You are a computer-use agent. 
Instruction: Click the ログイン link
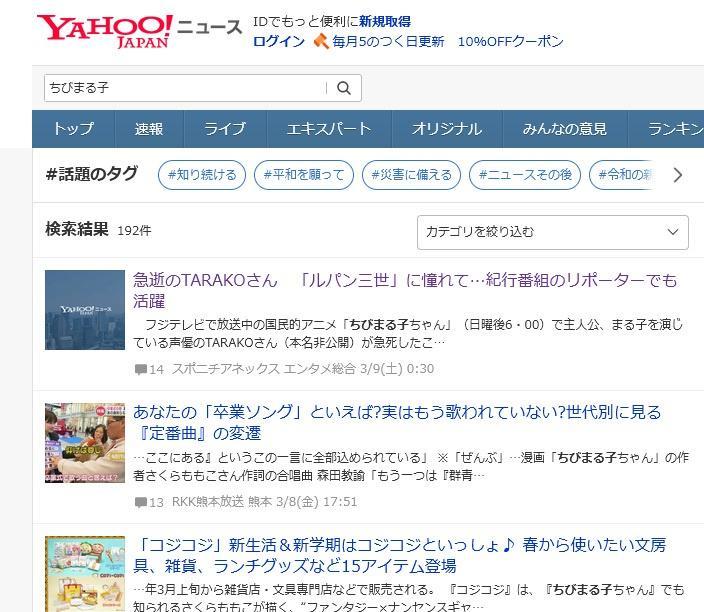click(279, 41)
